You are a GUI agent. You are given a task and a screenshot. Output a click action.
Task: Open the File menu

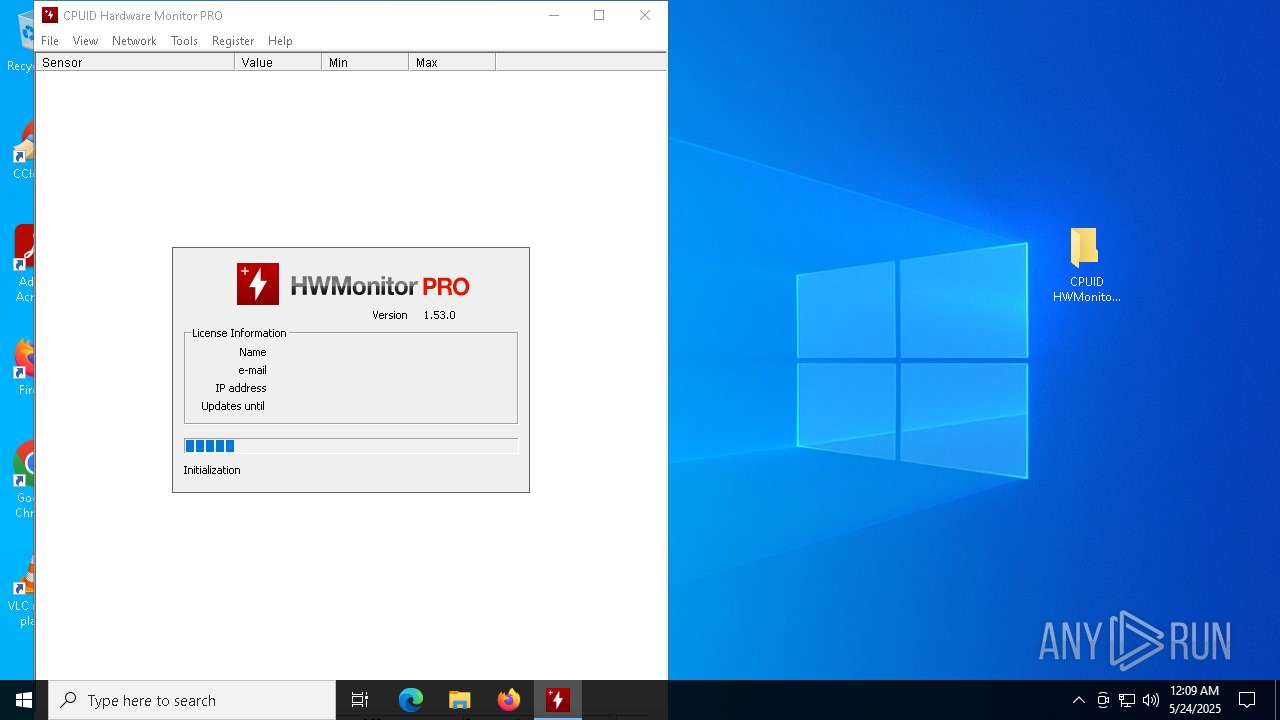pos(50,41)
